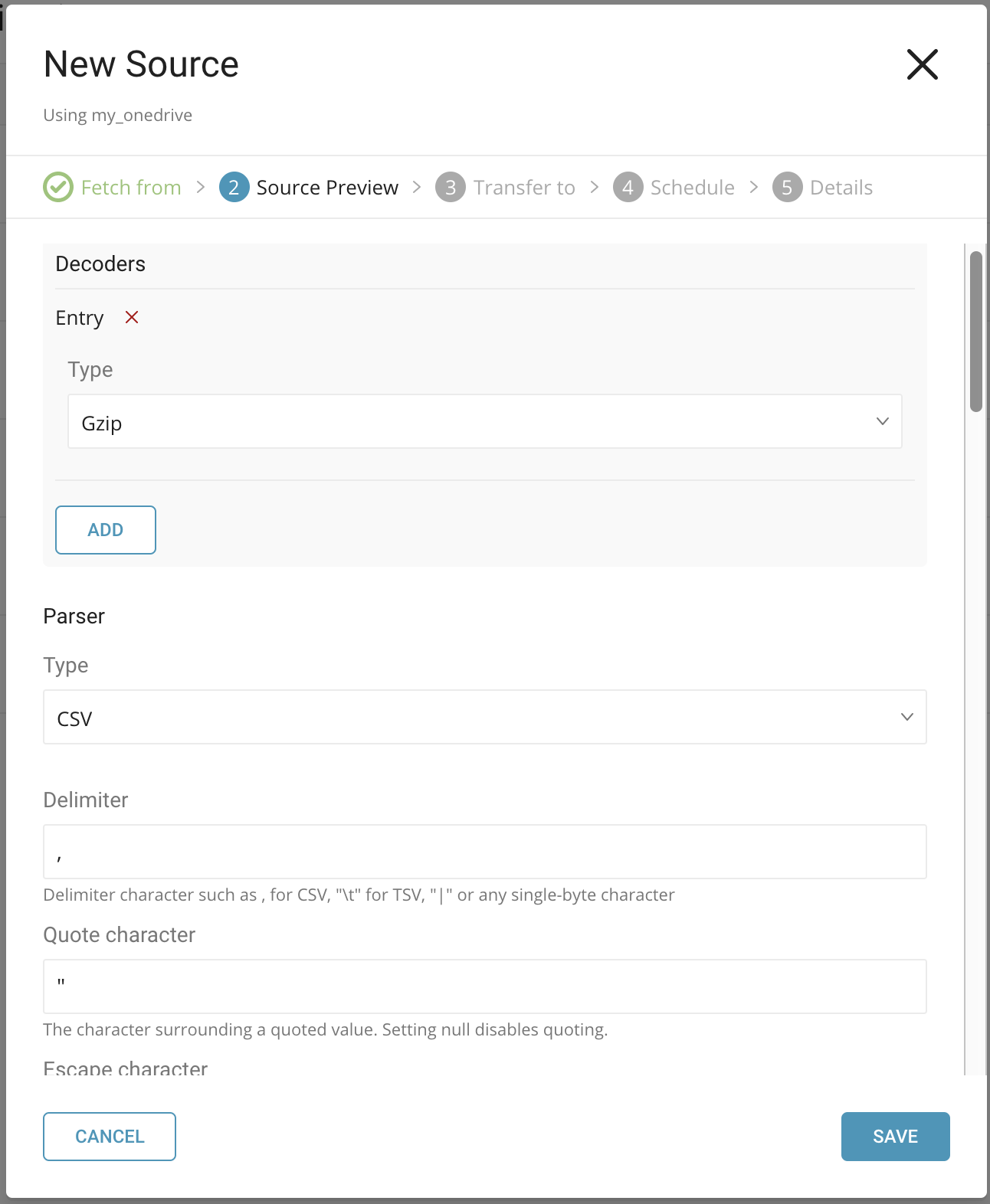Image resolution: width=990 pixels, height=1204 pixels.
Task: Click the SAVE button
Action: coord(895,1137)
